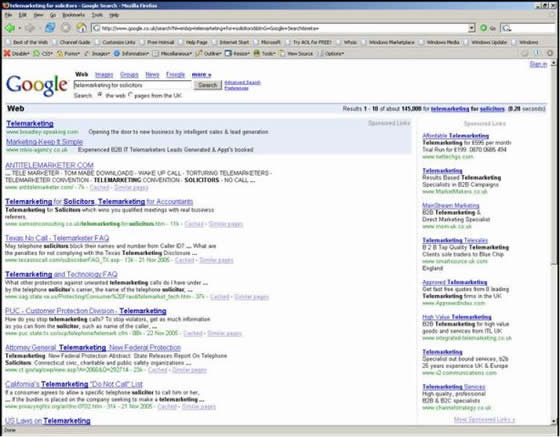The image size is (560, 437).
Task: Open the Preferences link
Action: [x=236, y=88]
